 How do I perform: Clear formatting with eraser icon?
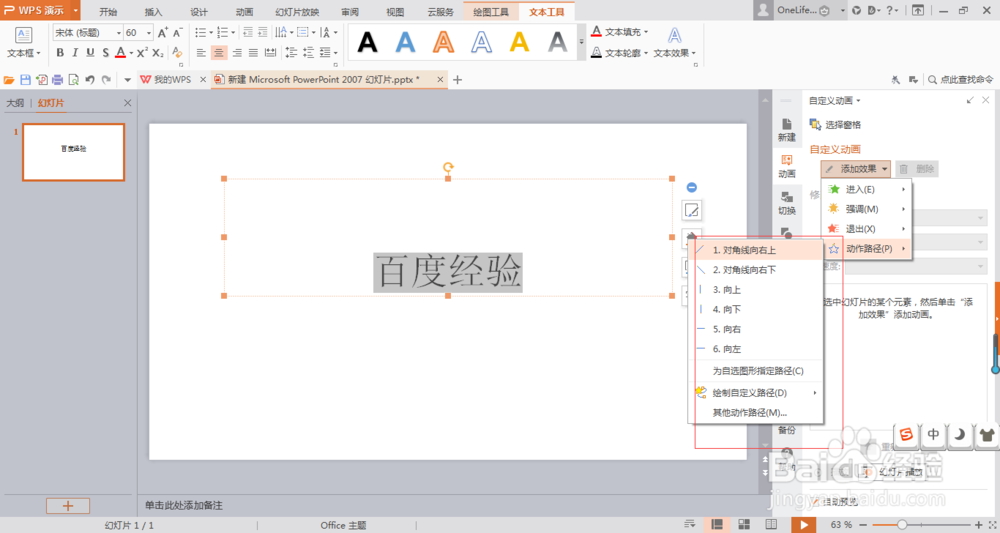pos(177,53)
